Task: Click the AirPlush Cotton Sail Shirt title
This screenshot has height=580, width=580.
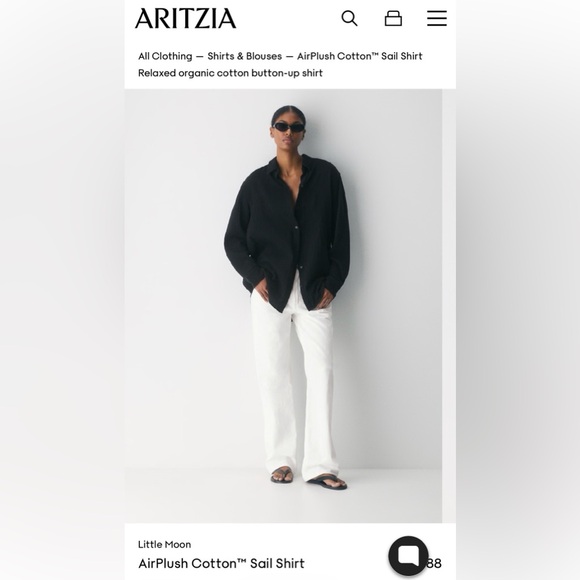Action: click(x=221, y=563)
